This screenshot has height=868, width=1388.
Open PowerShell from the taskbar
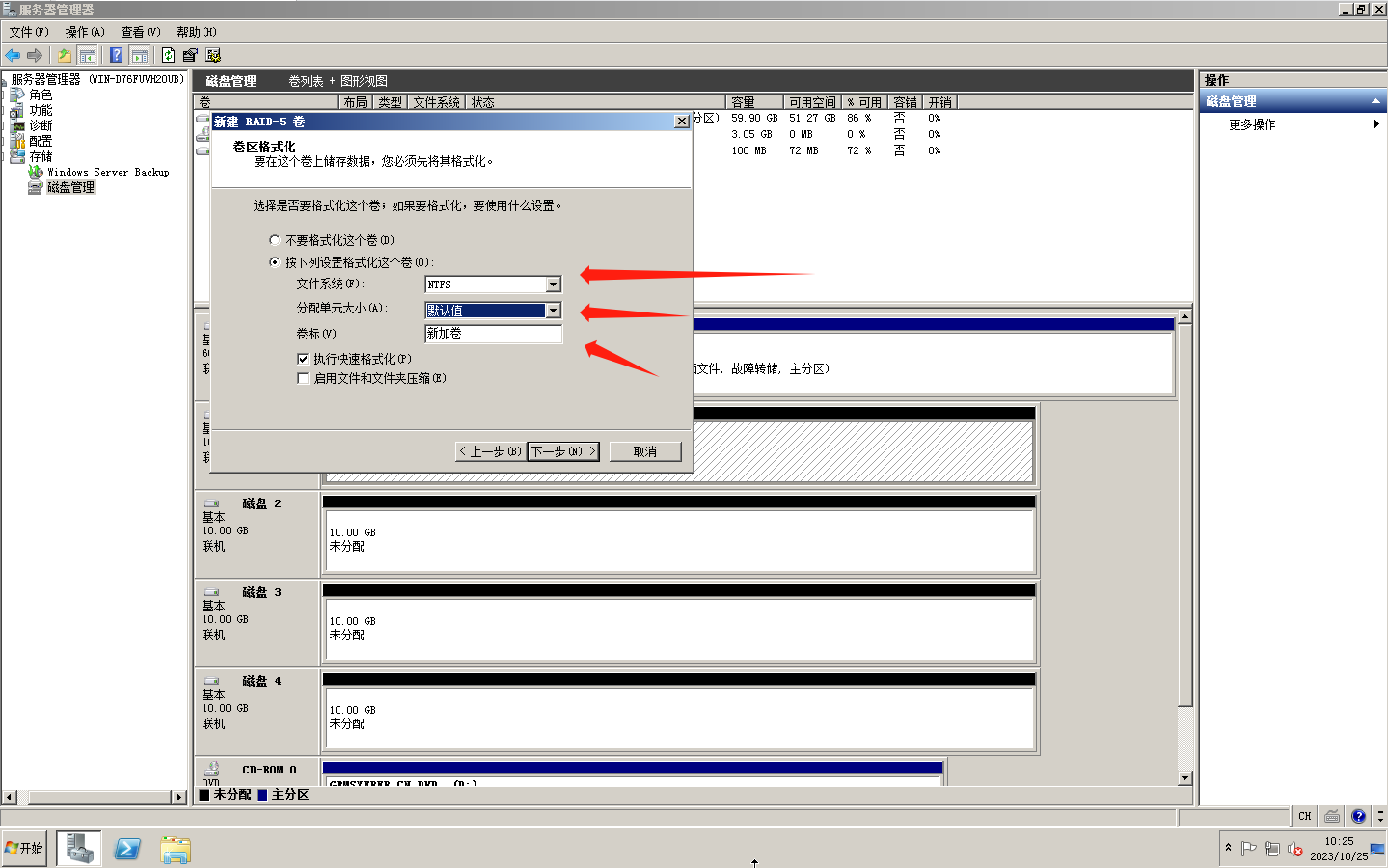127,849
